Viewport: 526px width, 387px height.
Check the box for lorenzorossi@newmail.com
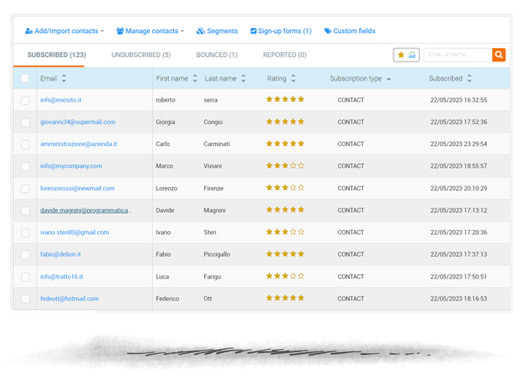pyautogui.click(x=25, y=188)
